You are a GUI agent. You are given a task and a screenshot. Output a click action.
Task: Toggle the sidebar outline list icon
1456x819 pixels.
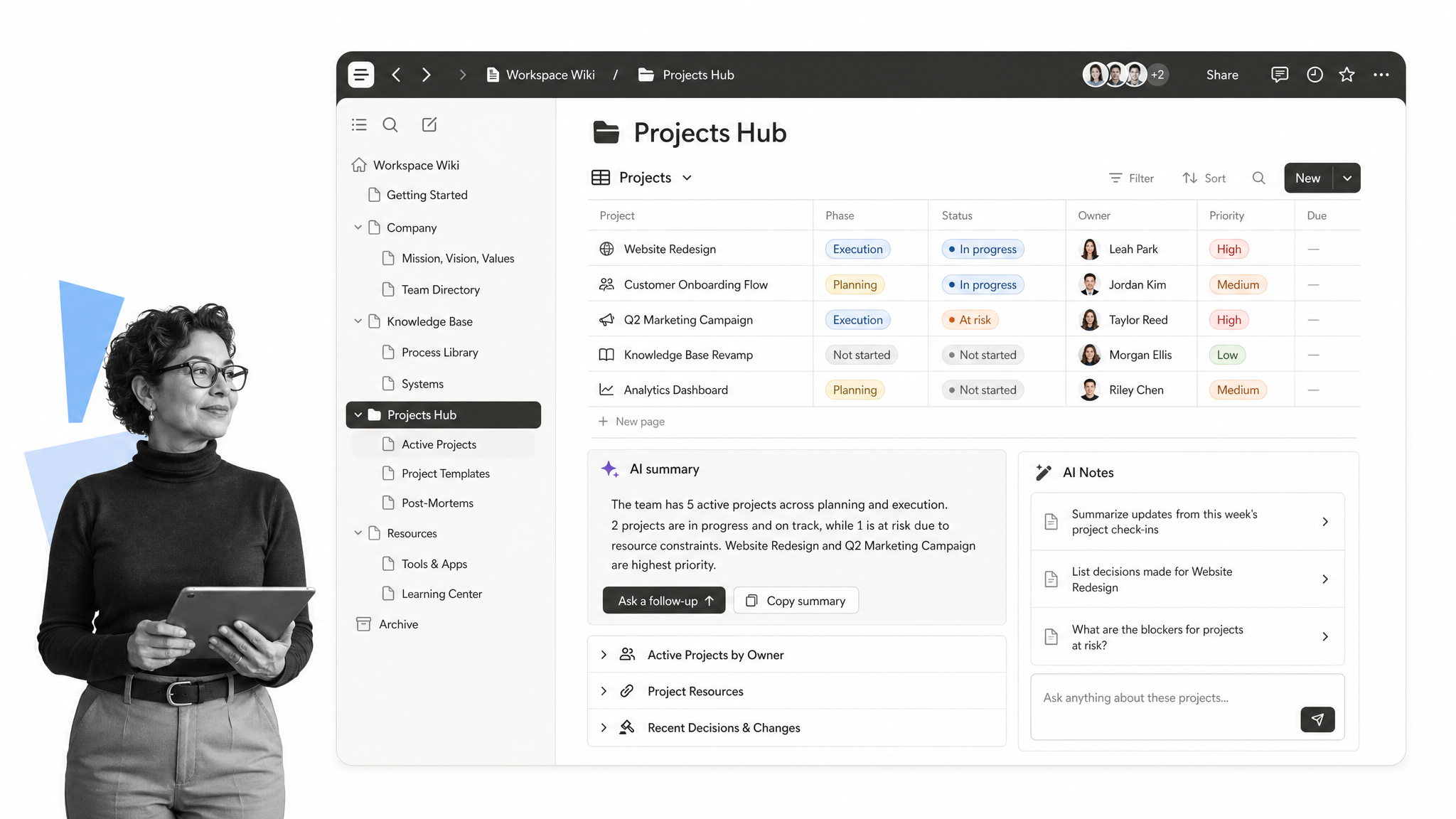(x=359, y=124)
